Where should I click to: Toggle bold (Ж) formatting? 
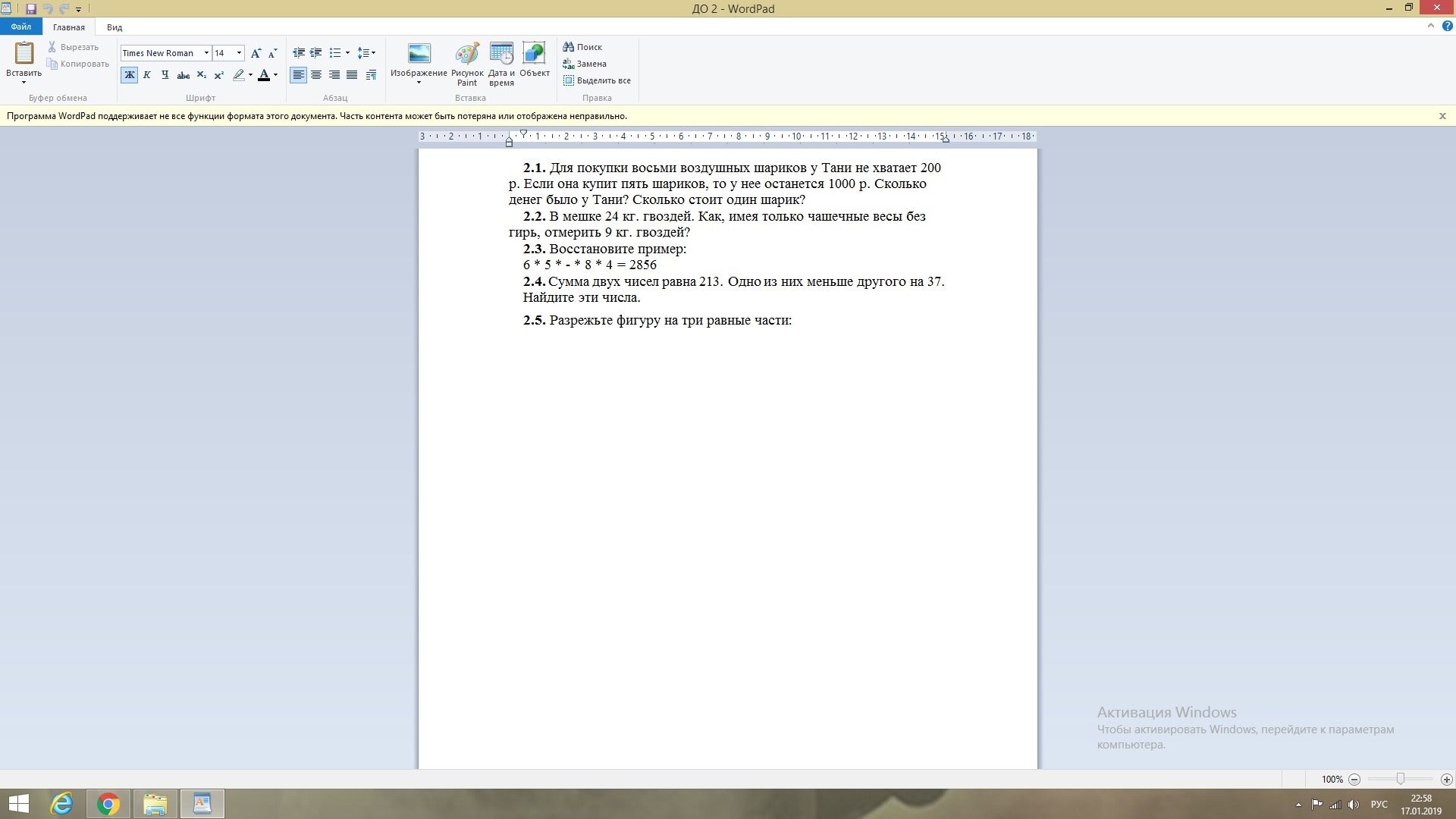(130, 75)
